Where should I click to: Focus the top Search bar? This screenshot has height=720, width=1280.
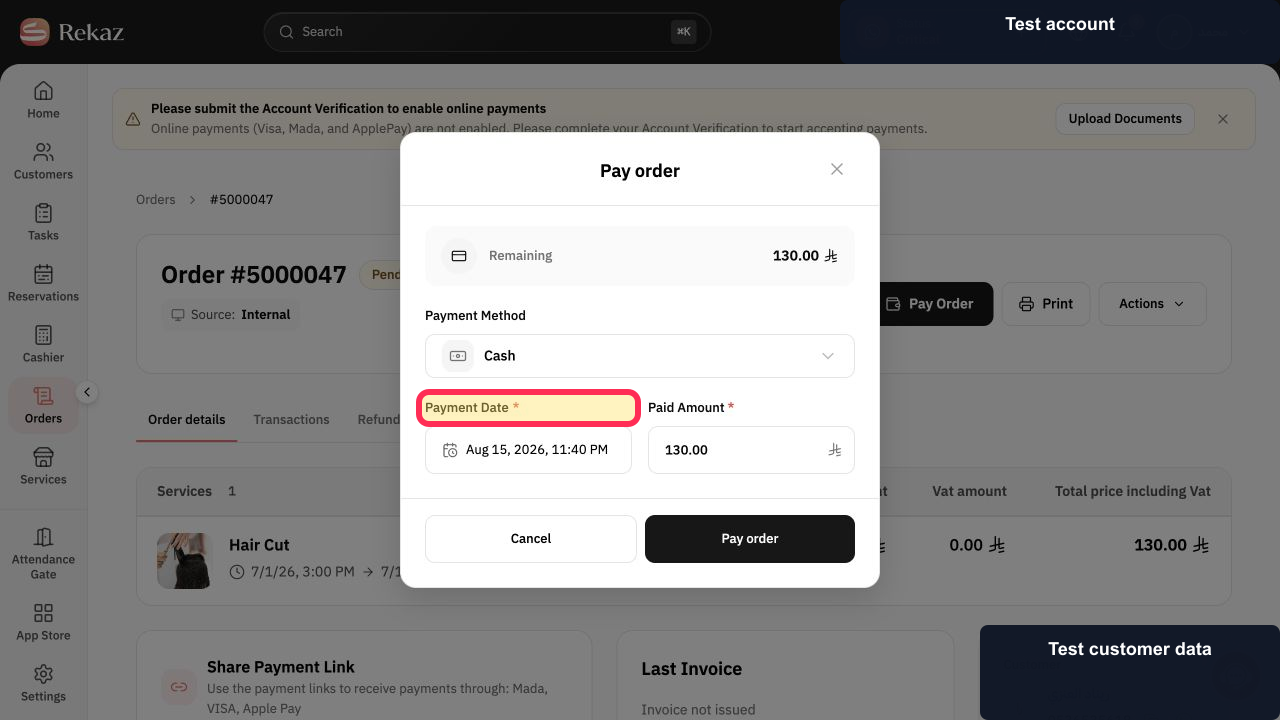click(487, 32)
